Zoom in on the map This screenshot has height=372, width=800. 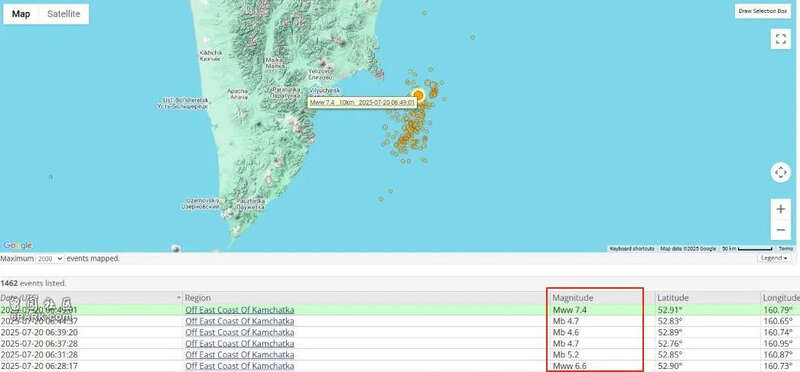[780, 209]
